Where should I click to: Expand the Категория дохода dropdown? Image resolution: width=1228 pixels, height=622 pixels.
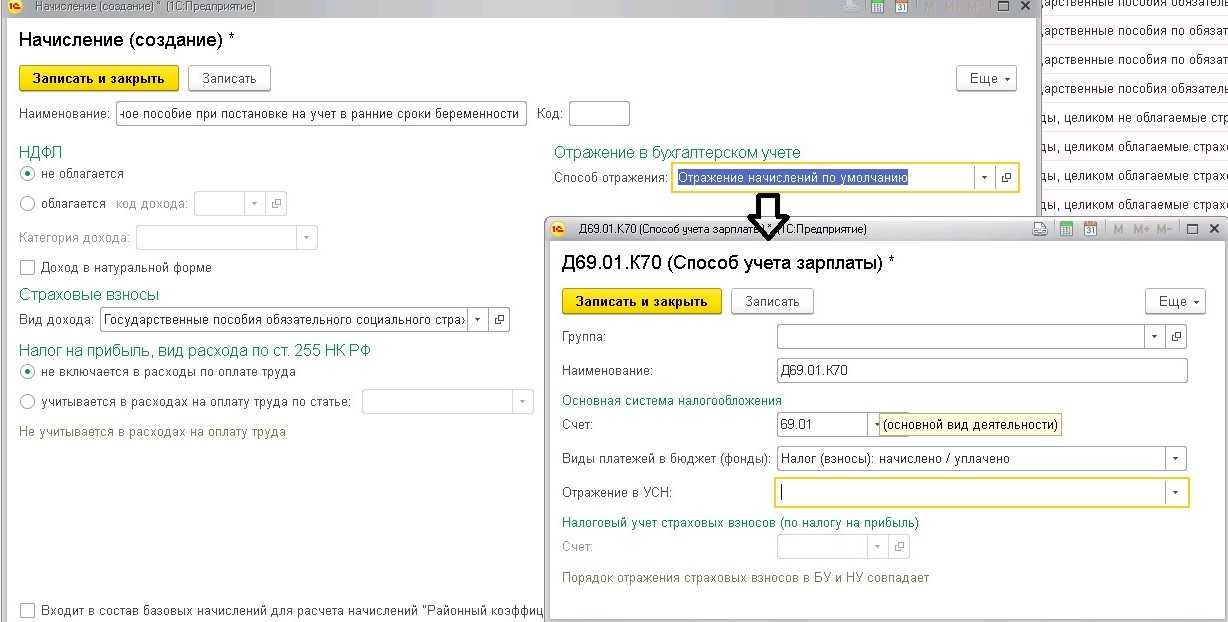click(x=307, y=238)
